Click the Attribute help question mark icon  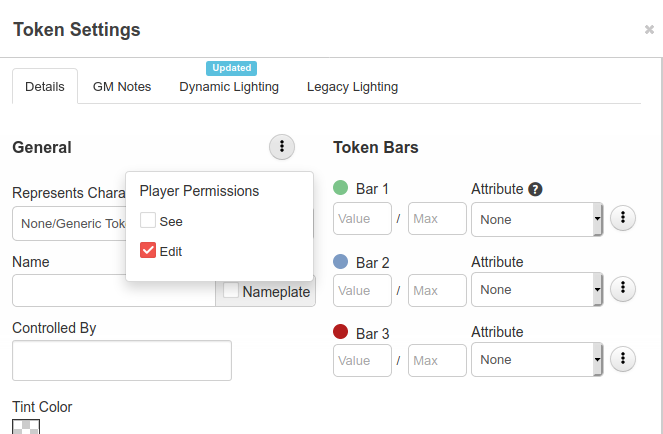tap(535, 189)
